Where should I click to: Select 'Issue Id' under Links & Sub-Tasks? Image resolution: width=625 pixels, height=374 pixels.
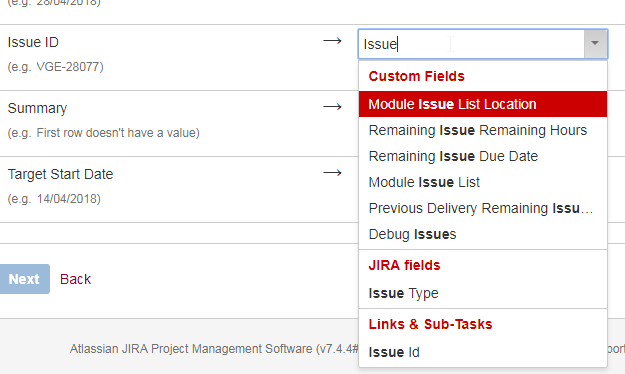click(483, 352)
